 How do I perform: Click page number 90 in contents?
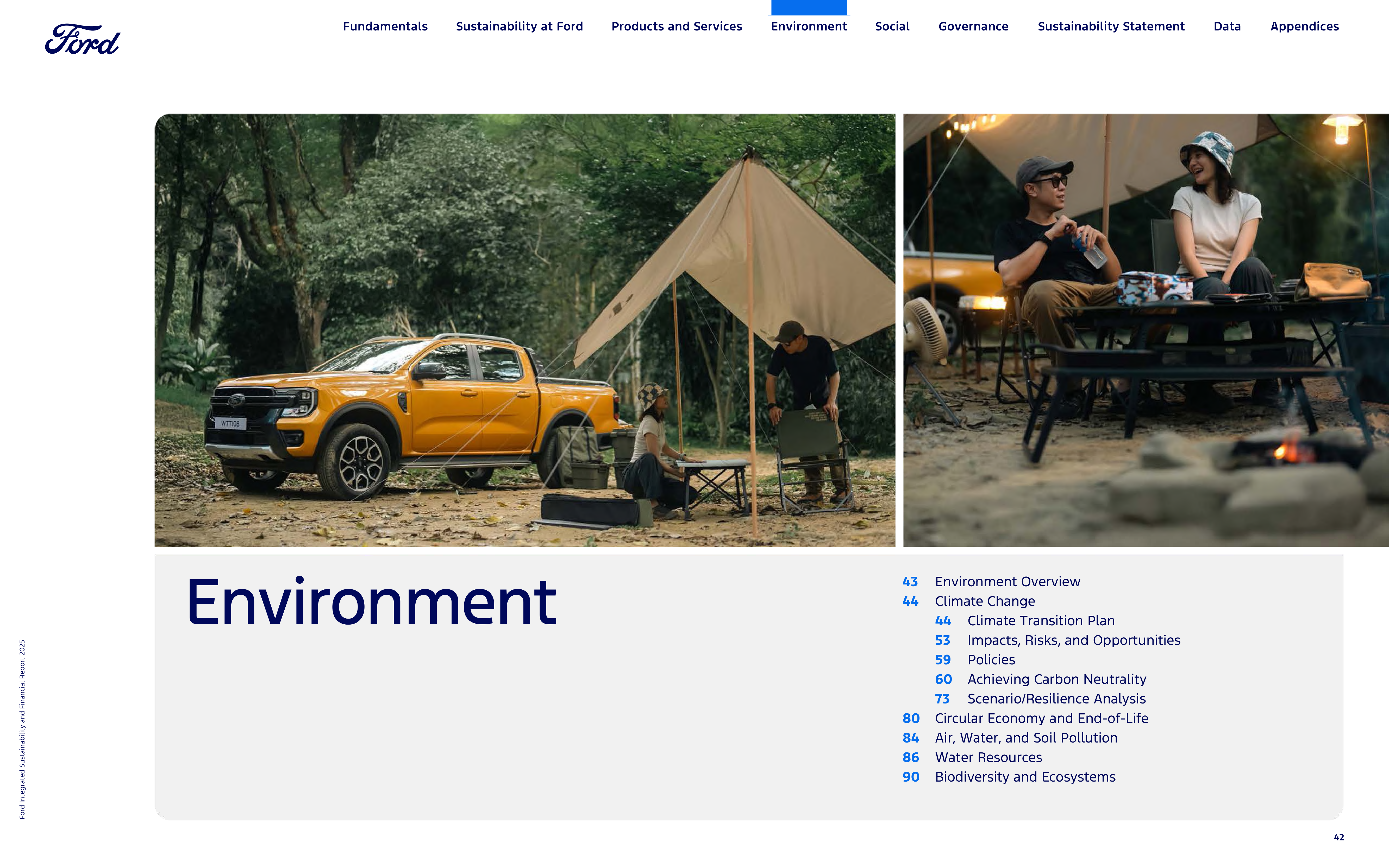[911, 777]
